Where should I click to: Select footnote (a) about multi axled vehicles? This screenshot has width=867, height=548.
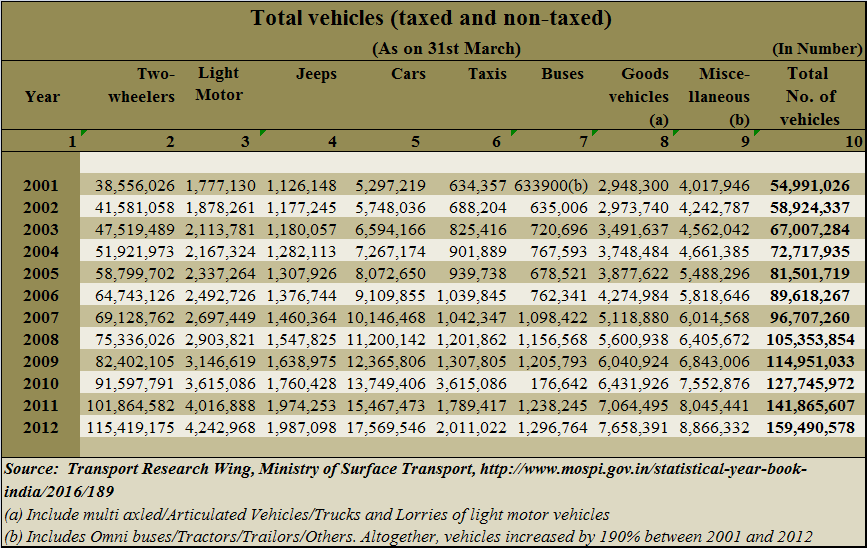tap(306, 515)
